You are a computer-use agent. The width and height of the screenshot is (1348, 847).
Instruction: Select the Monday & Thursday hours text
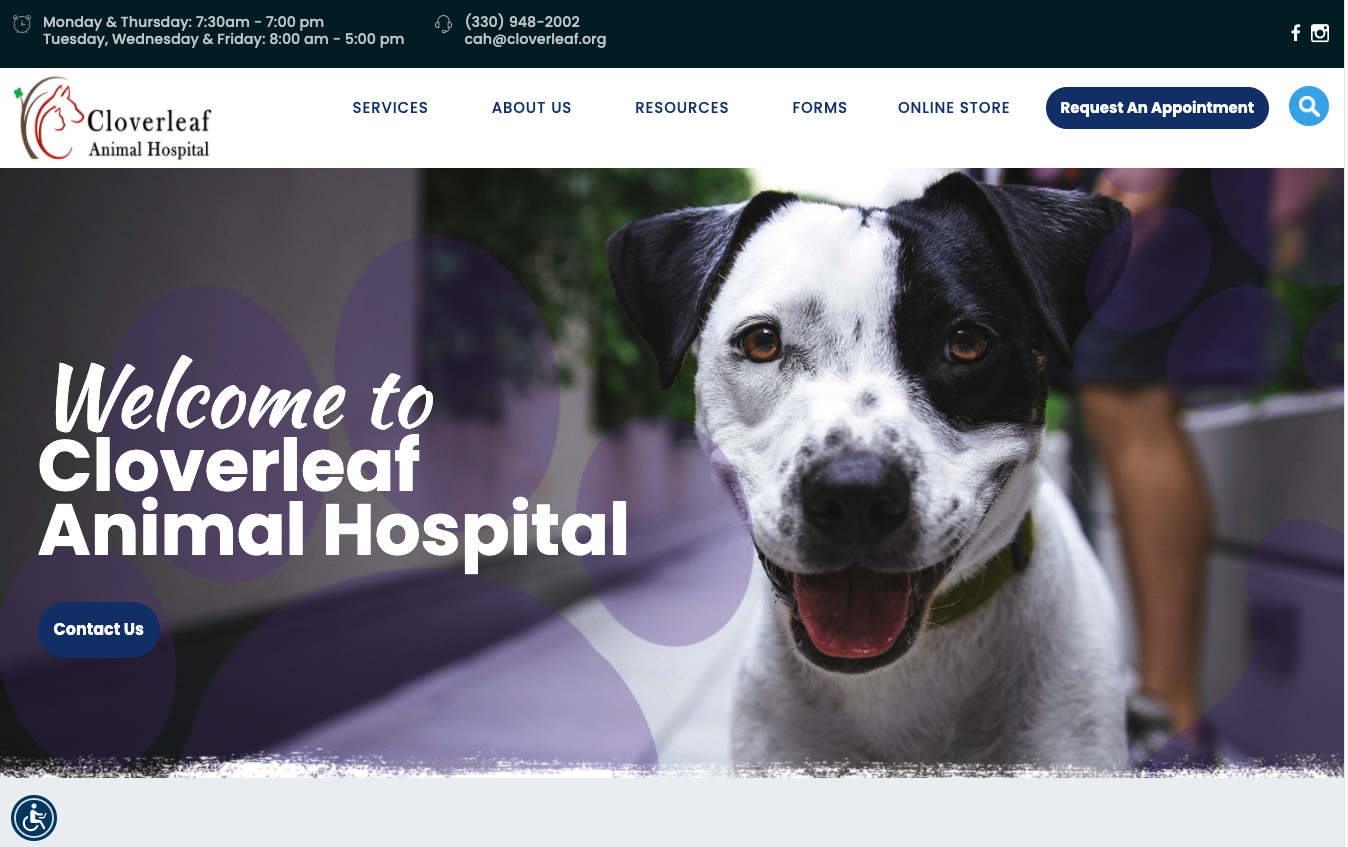pos(183,22)
